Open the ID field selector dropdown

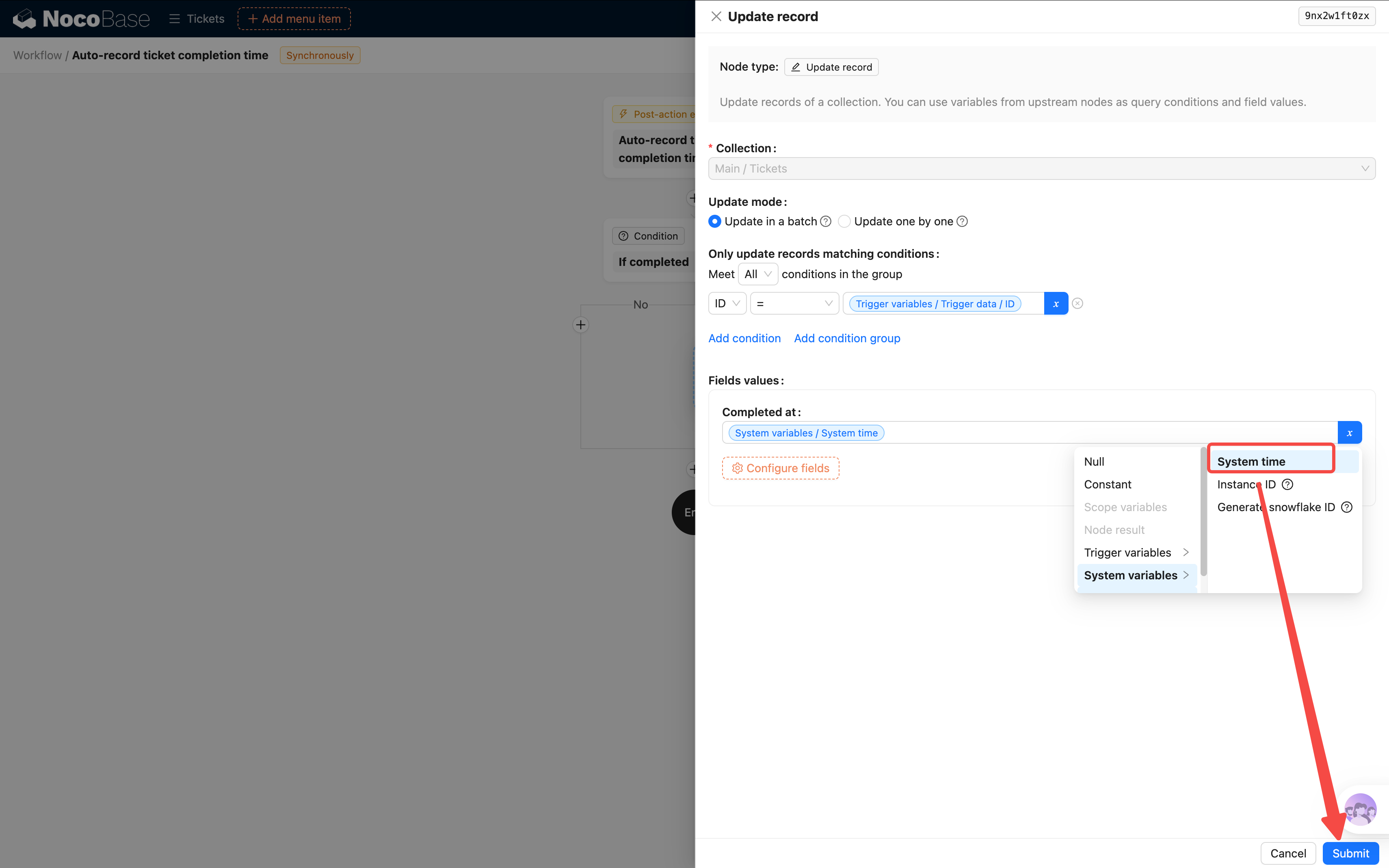tap(727, 304)
